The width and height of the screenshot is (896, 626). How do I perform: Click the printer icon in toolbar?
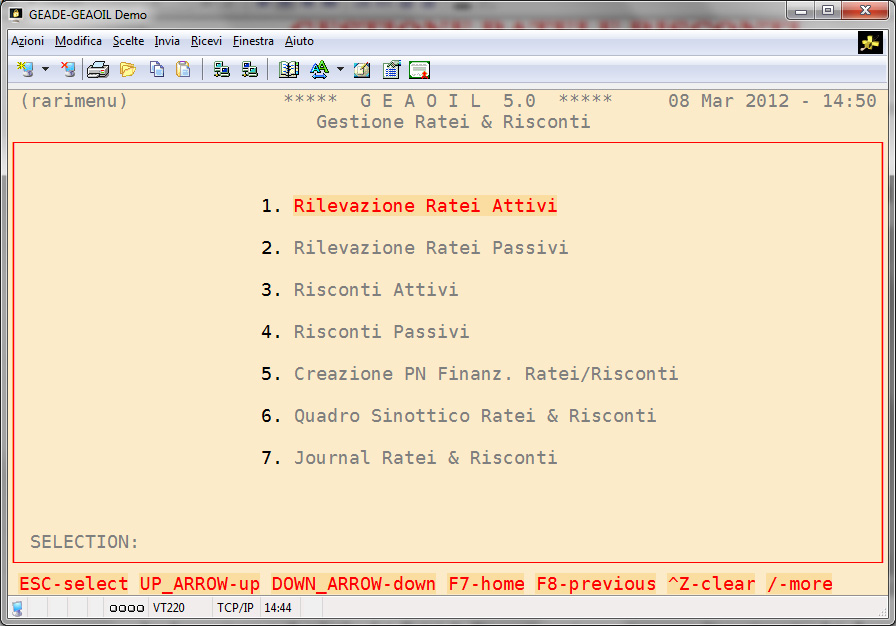click(98, 69)
